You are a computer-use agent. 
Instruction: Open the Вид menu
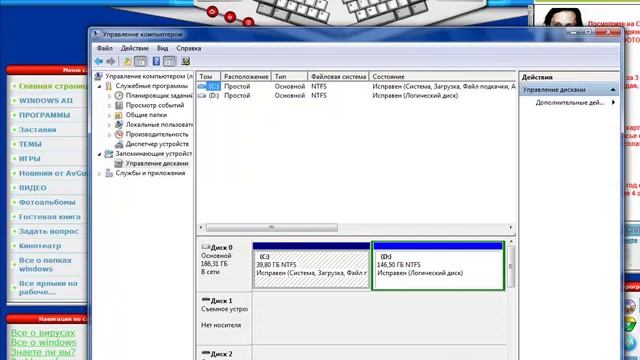click(x=162, y=48)
